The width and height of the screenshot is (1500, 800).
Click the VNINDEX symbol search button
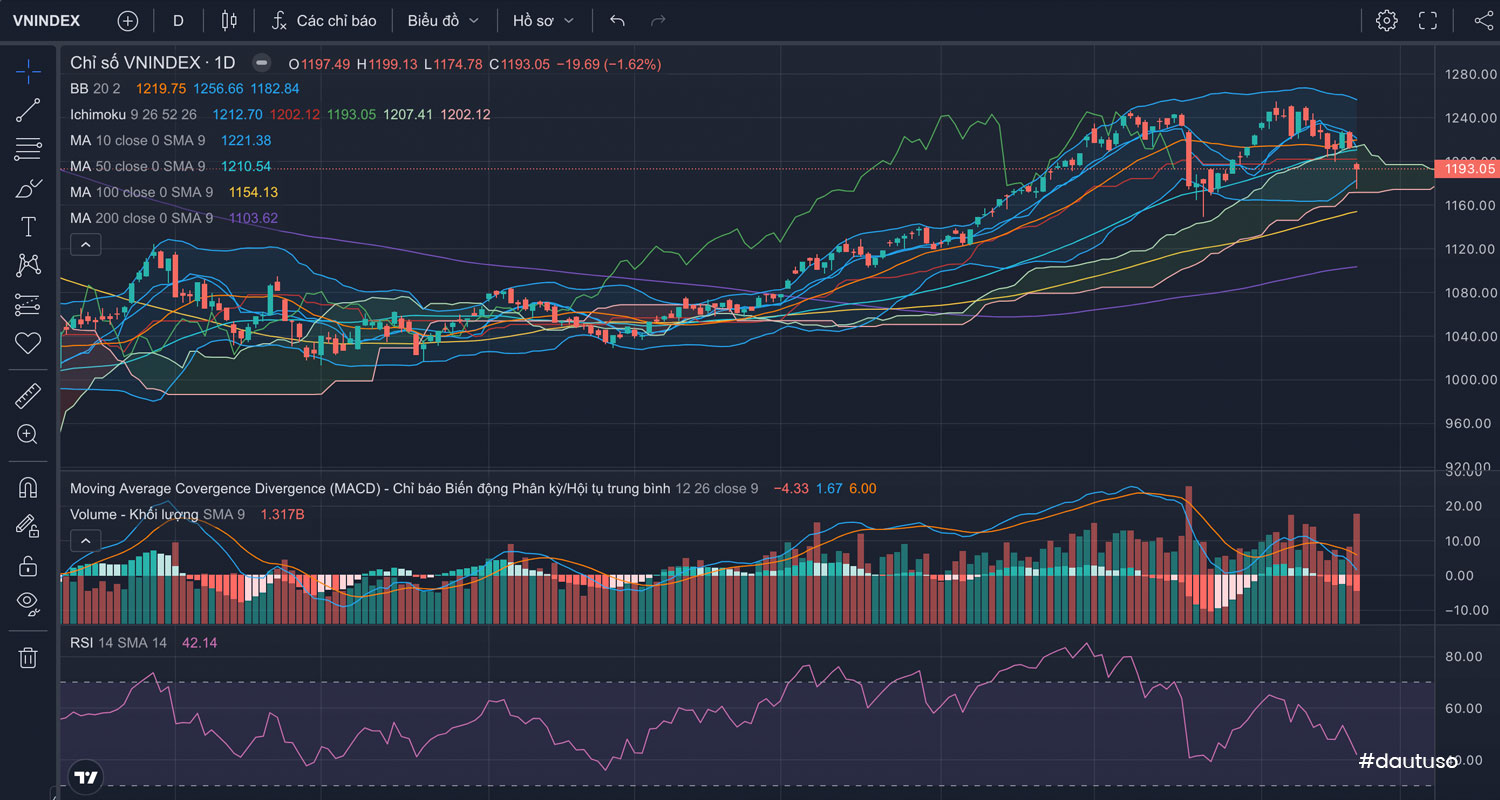pos(47,20)
